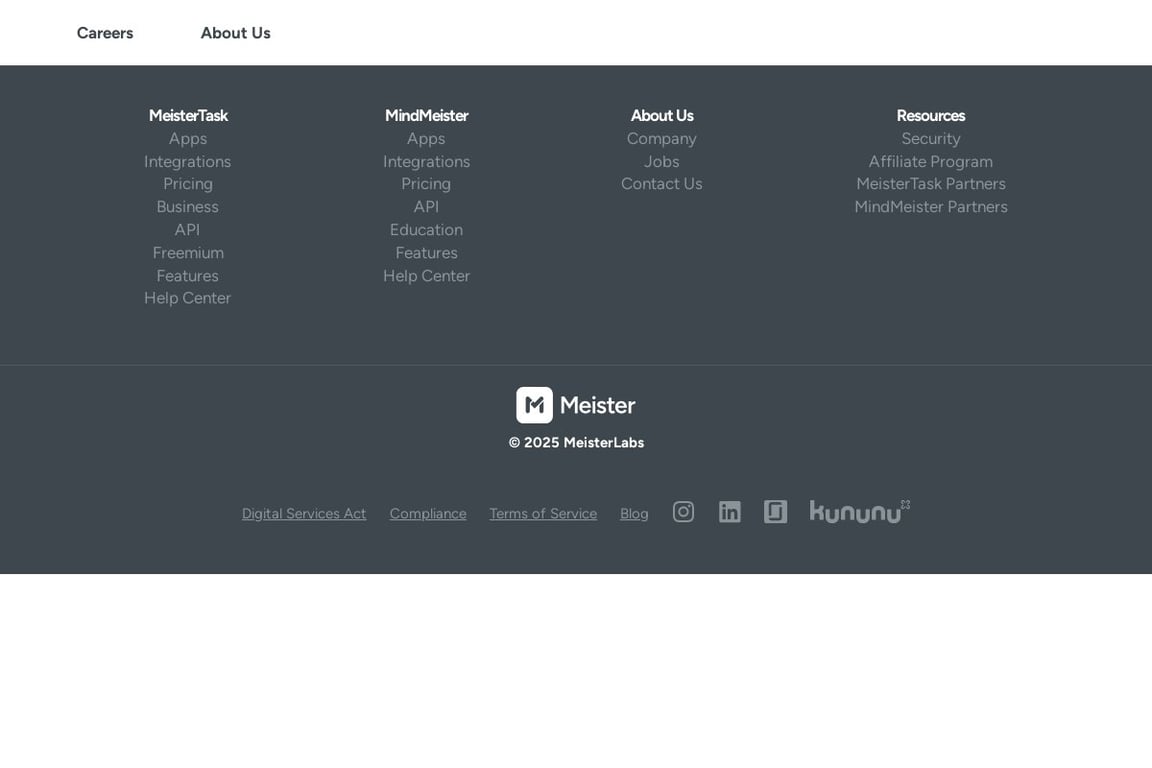
Task: Open the About Us tab at top
Action: 236,33
